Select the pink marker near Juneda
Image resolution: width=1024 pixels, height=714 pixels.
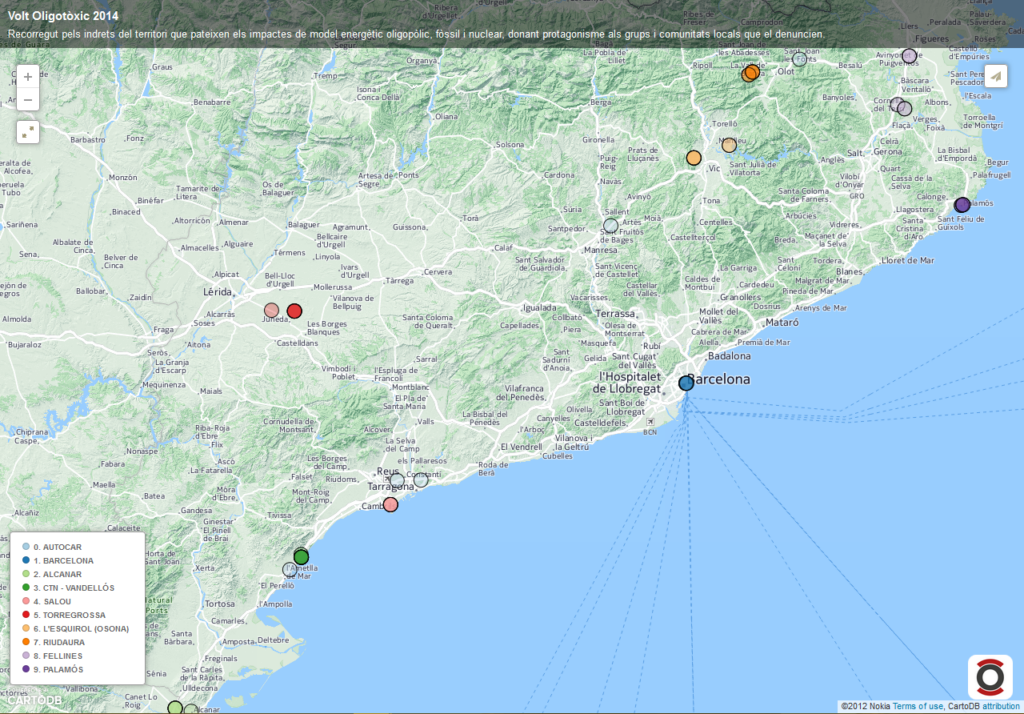point(272,310)
